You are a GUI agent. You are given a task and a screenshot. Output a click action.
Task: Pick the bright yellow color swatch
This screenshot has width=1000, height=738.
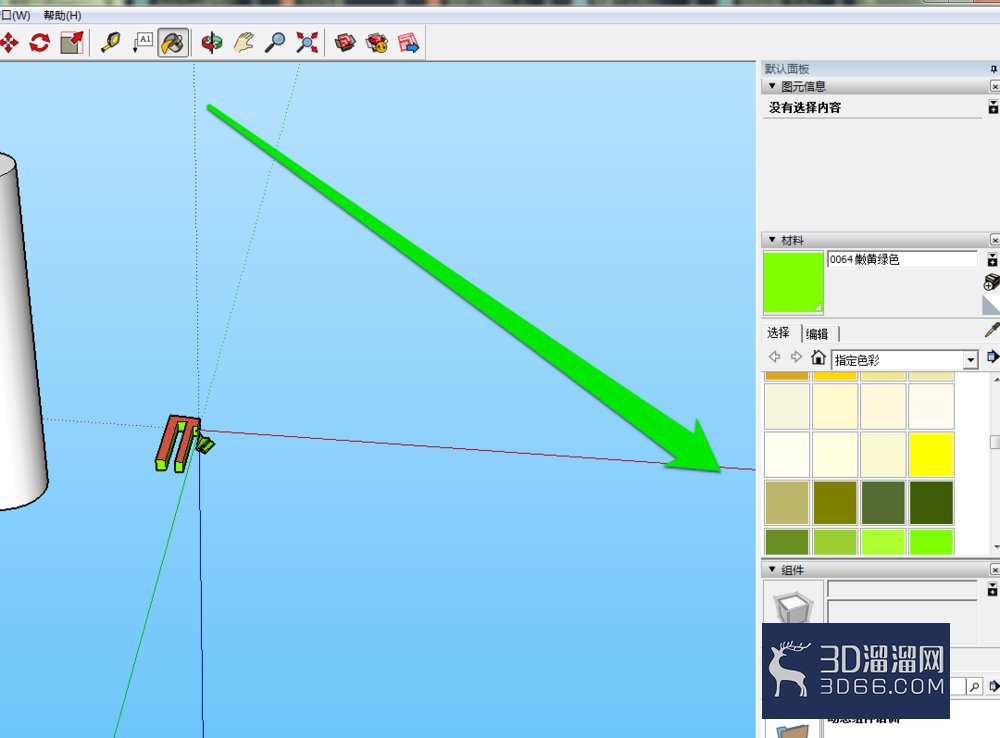931,454
